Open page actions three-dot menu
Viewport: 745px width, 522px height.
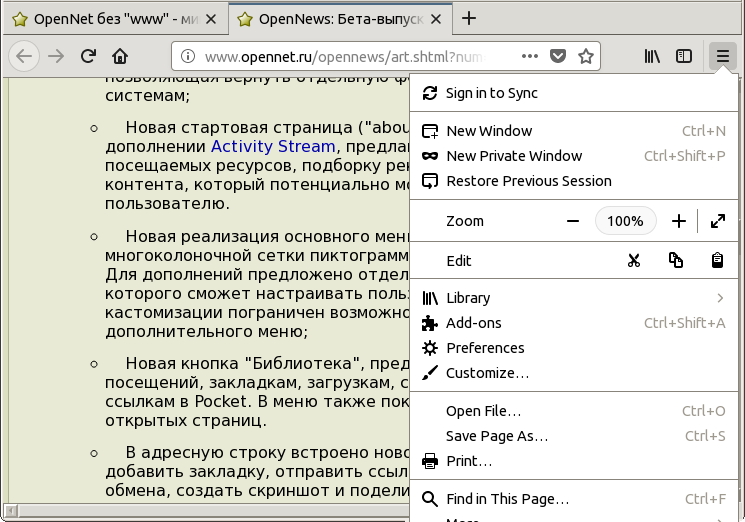coord(532,56)
